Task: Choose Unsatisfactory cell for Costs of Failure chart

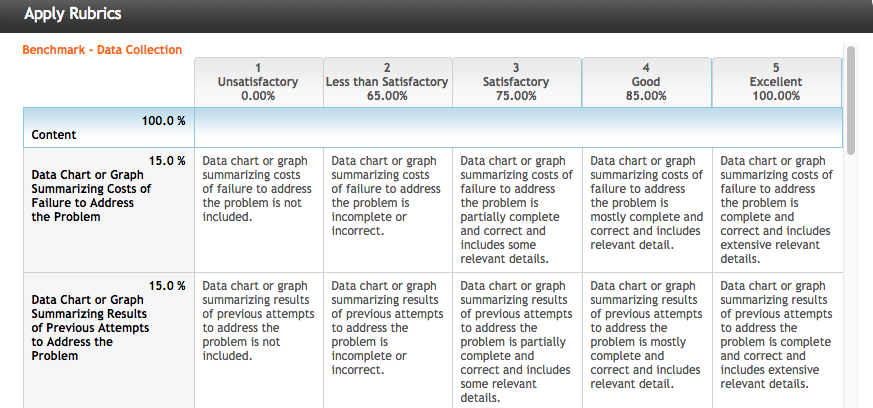Action: (x=258, y=210)
